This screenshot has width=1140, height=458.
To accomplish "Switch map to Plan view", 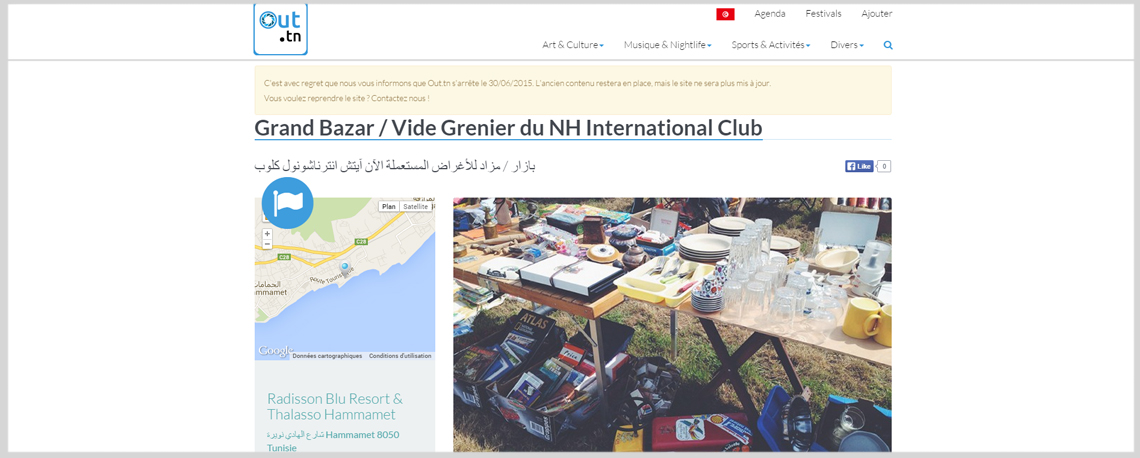I will [x=389, y=206].
